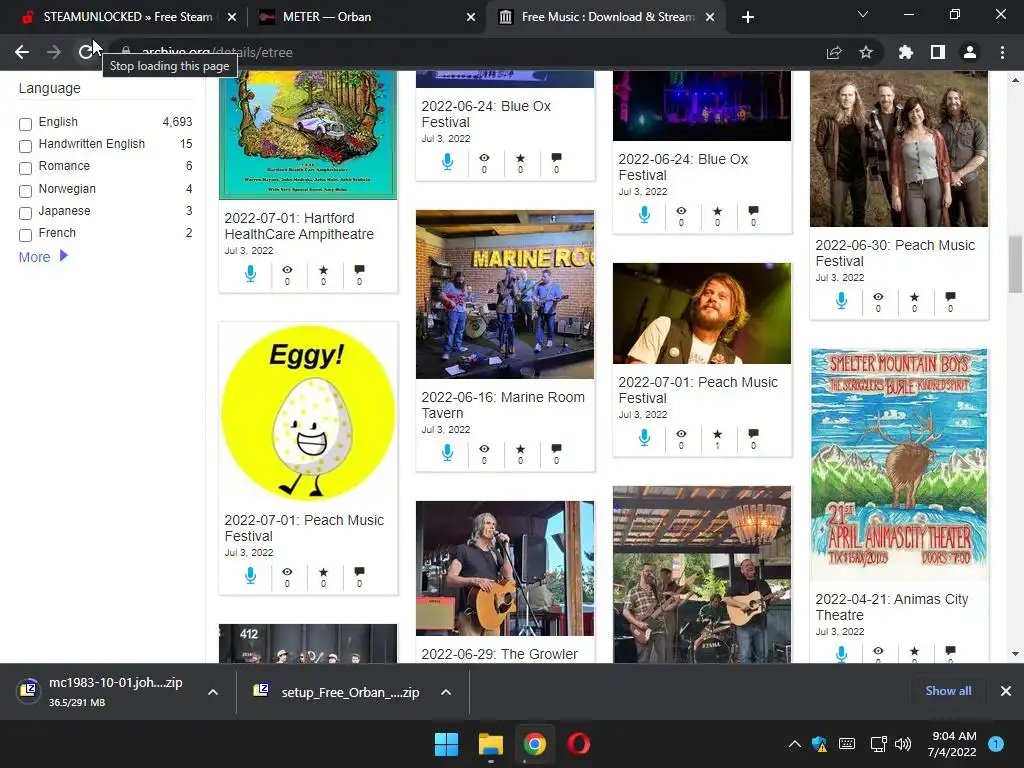The image size is (1024, 768).
Task: Click the star icon under Eggy Peach Music Festival
Action: (x=323, y=571)
